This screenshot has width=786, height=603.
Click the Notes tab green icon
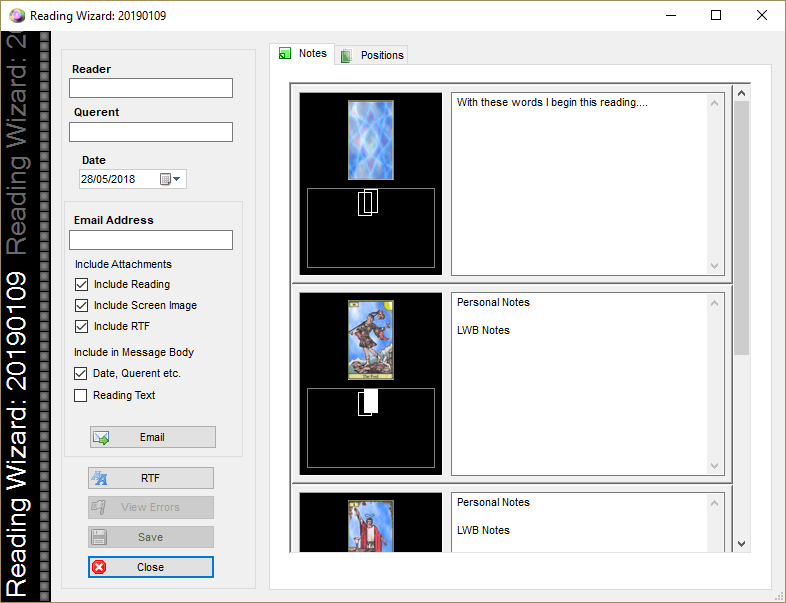(x=285, y=54)
